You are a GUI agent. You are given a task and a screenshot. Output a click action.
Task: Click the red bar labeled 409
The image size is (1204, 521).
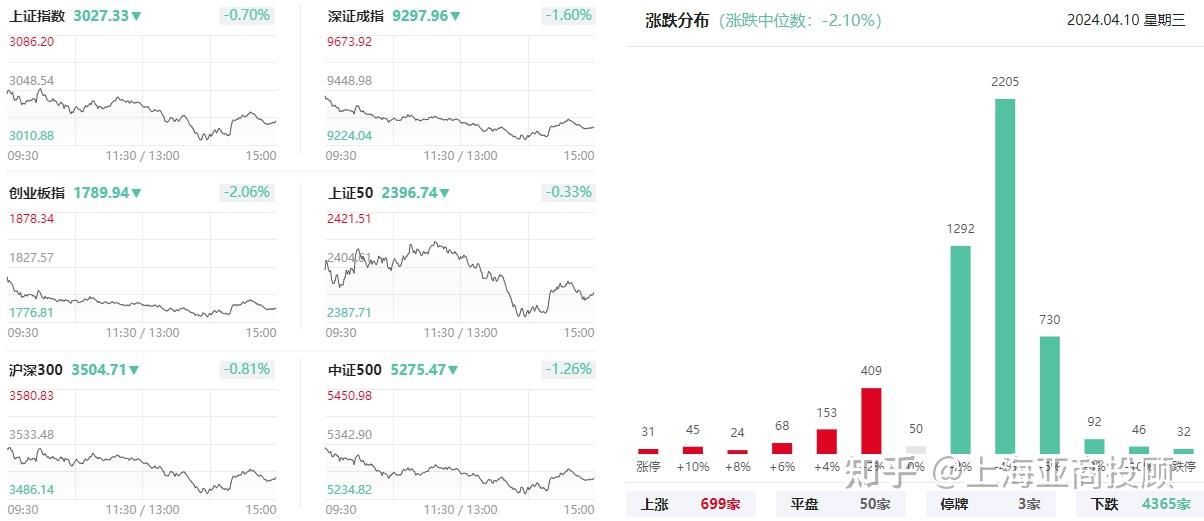coord(871,420)
